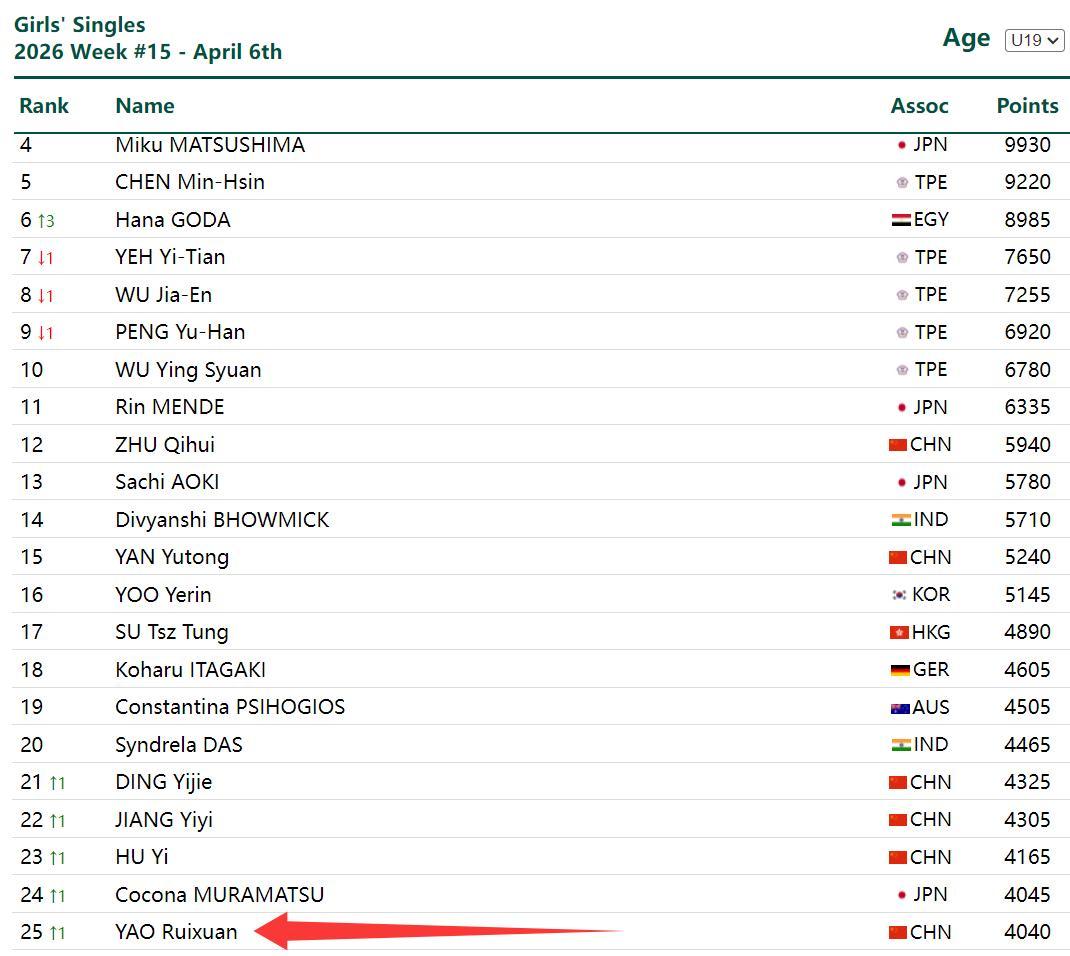Click the German flag for Koharu ITAGAKI

coord(899,670)
